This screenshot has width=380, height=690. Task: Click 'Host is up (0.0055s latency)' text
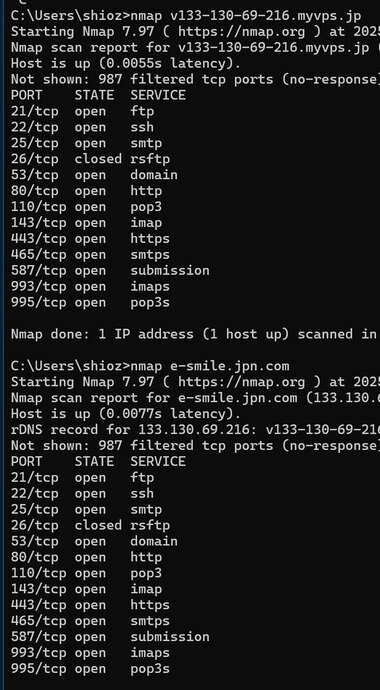point(126,63)
